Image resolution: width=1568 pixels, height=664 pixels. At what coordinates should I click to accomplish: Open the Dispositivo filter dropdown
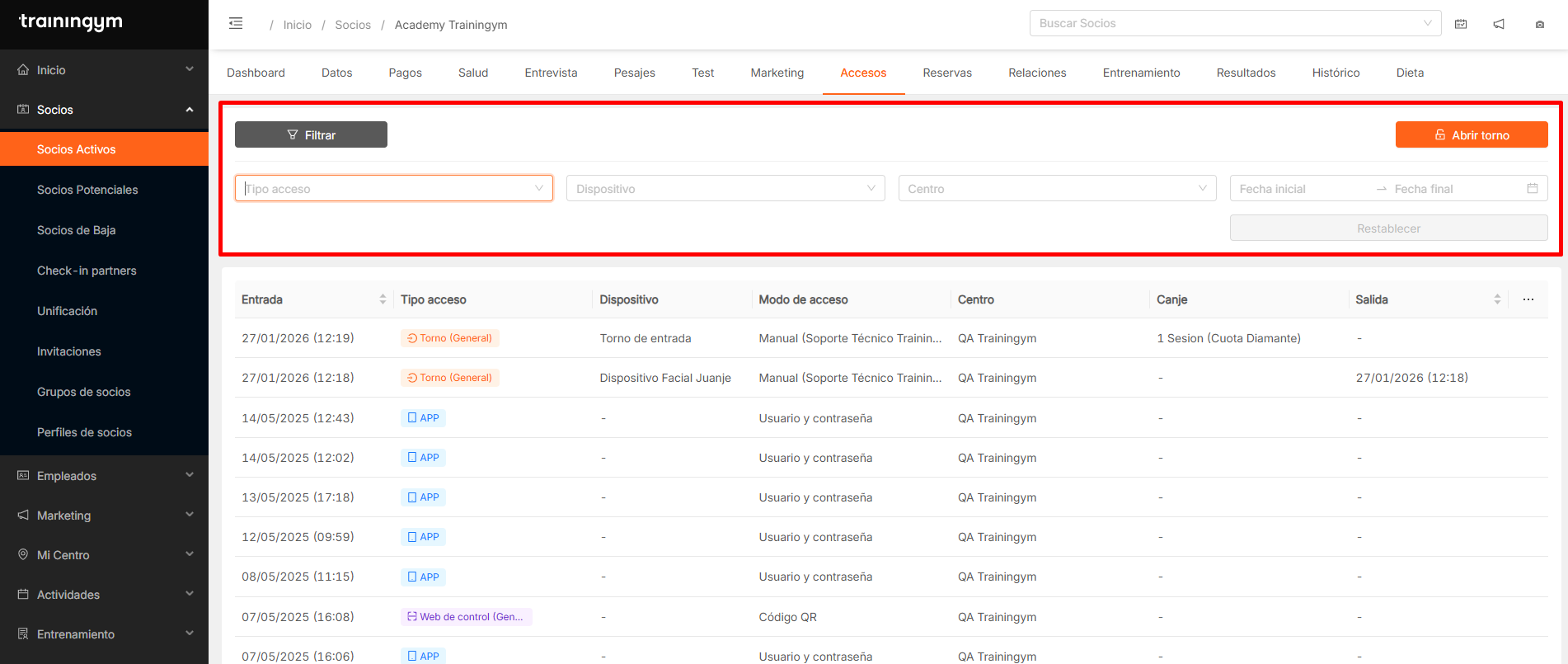pos(725,189)
